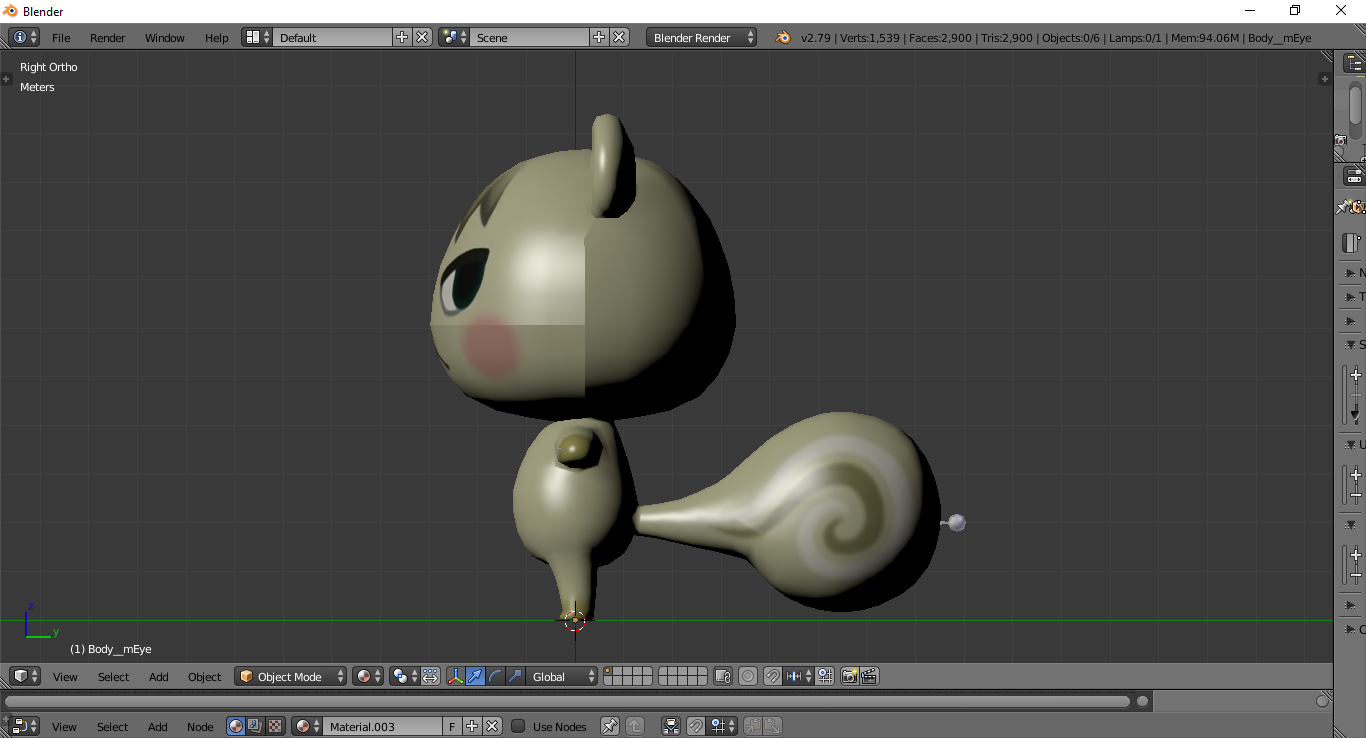Open viewport shading mode selector
Viewport: 1366px width, 738px height.
tap(368, 677)
